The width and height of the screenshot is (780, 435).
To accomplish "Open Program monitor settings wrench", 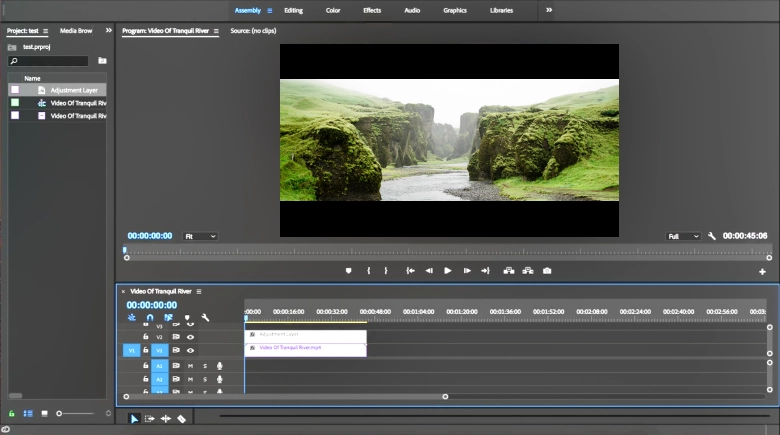I will pyautogui.click(x=712, y=236).
